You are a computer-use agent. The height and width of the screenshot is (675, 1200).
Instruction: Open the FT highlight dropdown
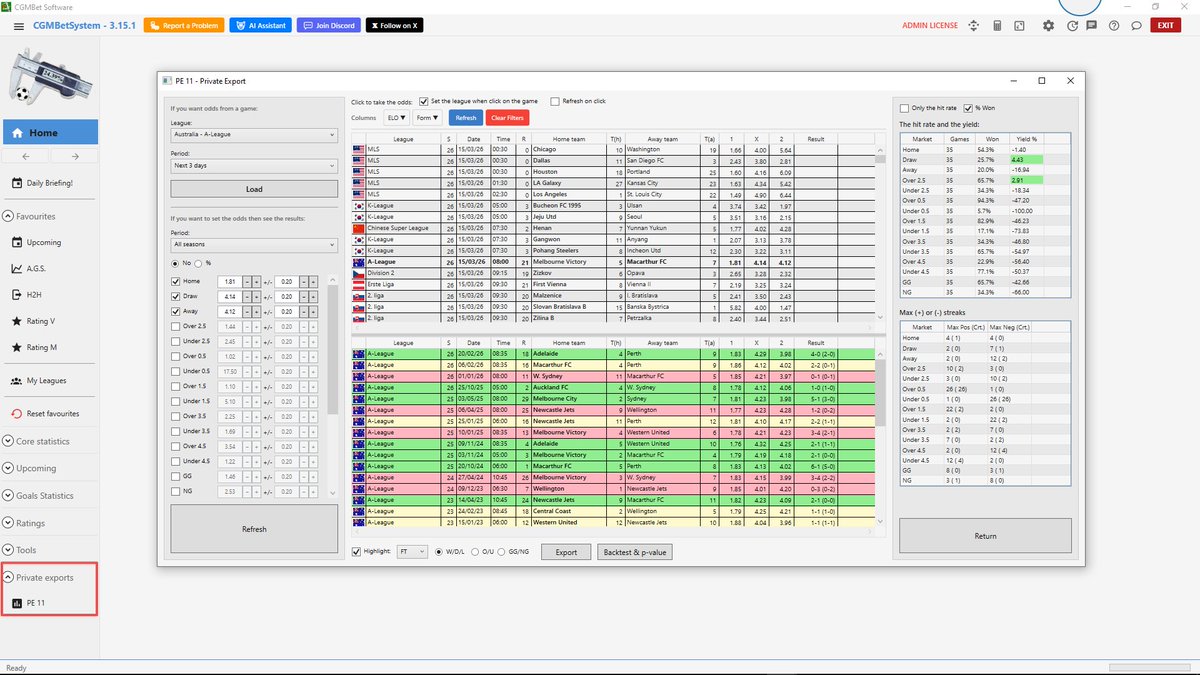point(411,552)
